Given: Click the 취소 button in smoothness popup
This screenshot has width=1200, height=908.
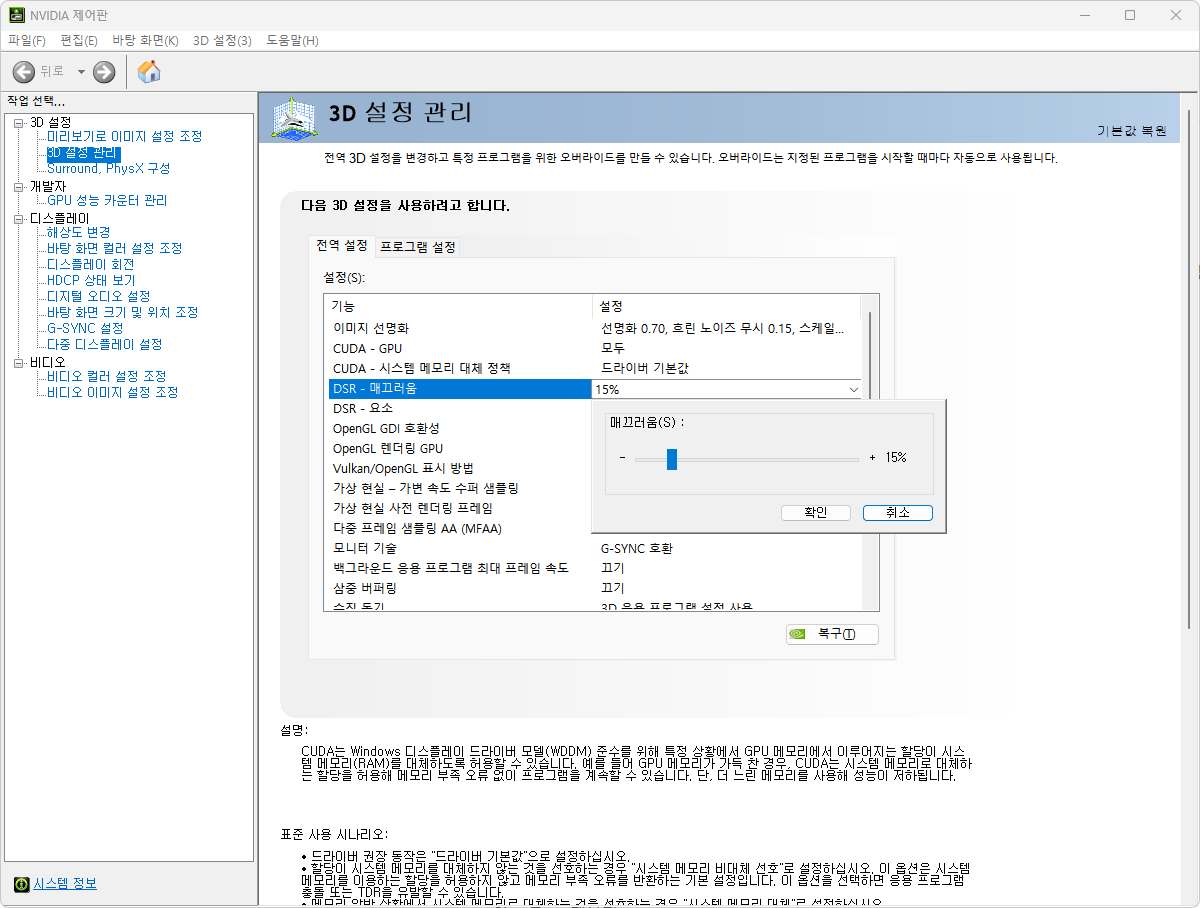Looking at the screenshot, I should [x=897, y=512].
